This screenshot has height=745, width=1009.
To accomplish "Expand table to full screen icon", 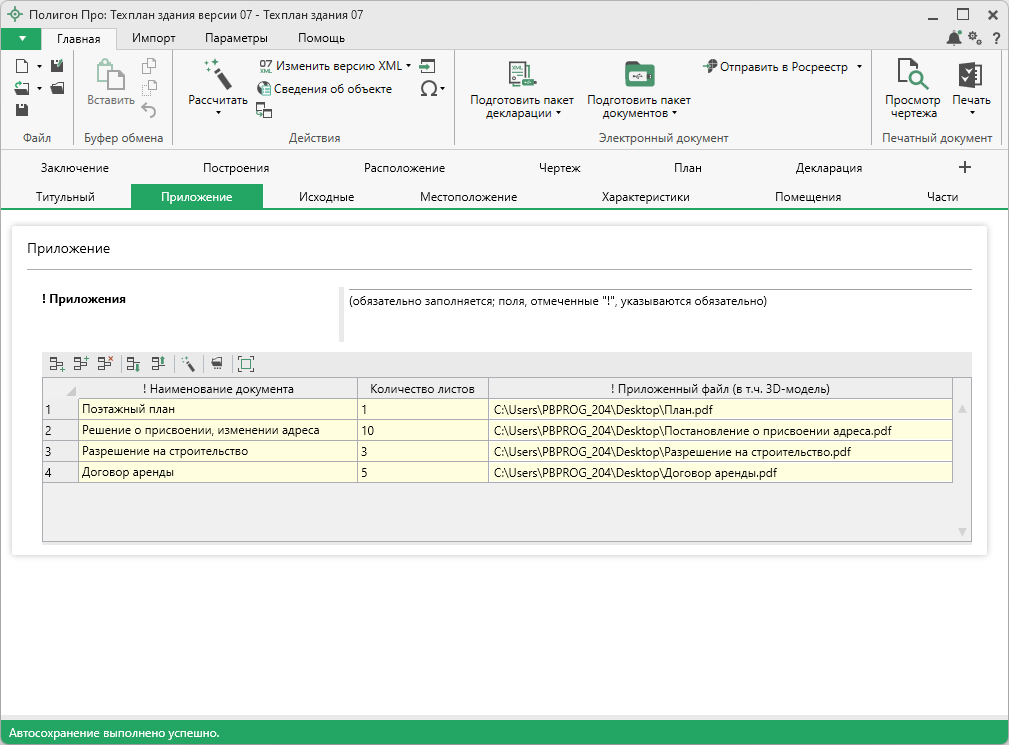I will click(x=246, y=365).
